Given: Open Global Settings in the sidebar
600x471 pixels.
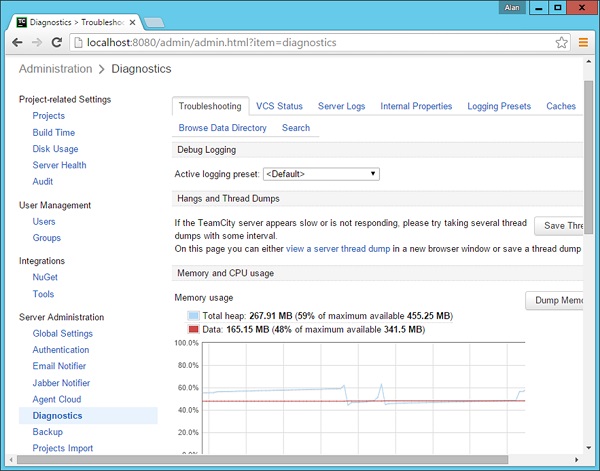Looking at the screenshot, I should coord(62,334).
